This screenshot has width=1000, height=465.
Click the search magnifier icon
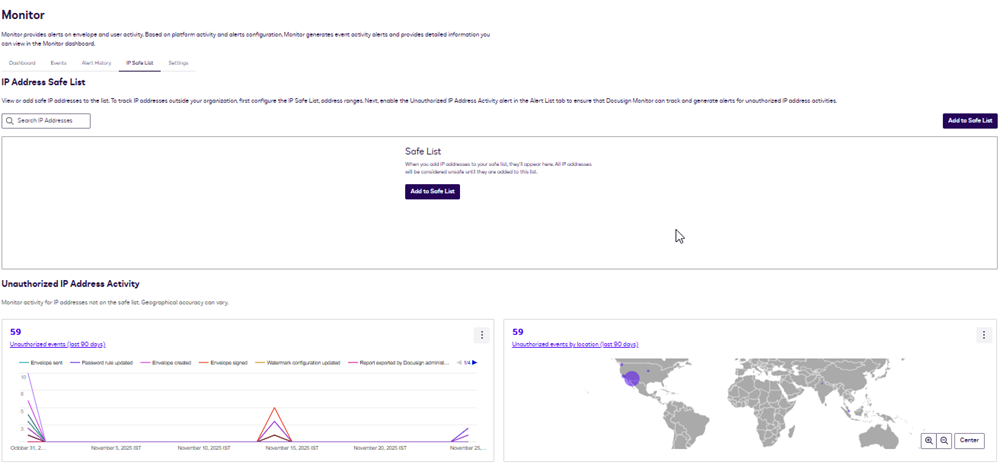[10, 121]
